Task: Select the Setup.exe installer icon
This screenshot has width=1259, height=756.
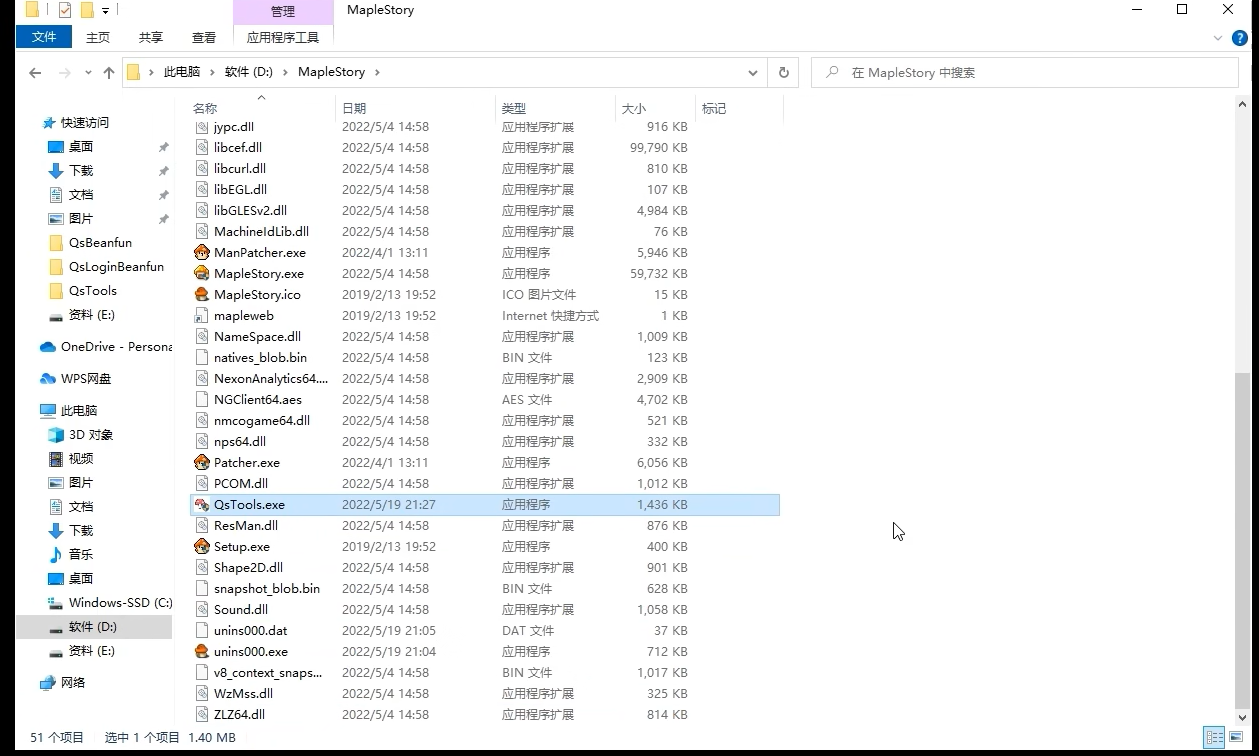Action: (x=202, y=547)
